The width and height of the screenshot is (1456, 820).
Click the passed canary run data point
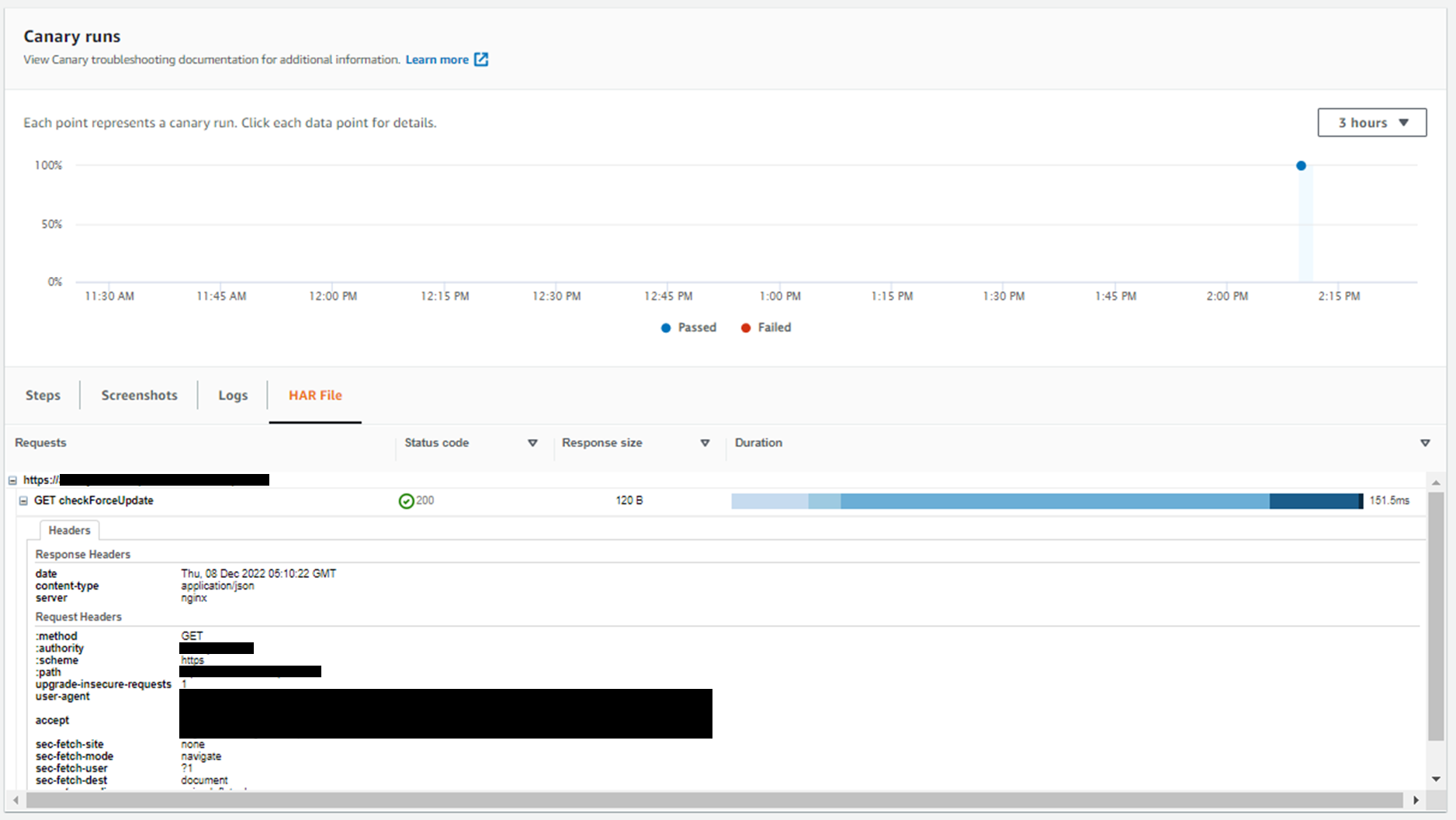click(1301, 165)
